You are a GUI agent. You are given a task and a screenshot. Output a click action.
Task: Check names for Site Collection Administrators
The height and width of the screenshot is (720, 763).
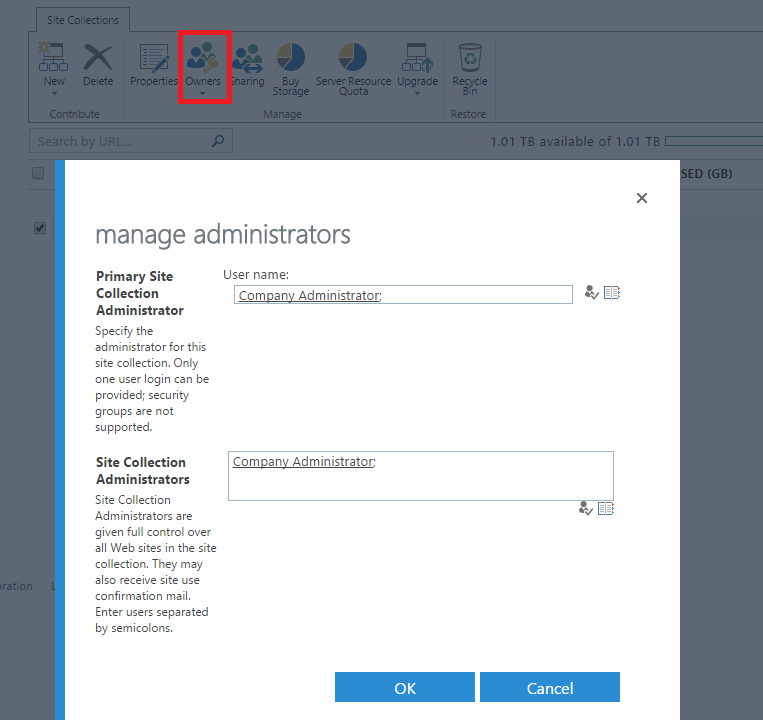pos(585,508)
